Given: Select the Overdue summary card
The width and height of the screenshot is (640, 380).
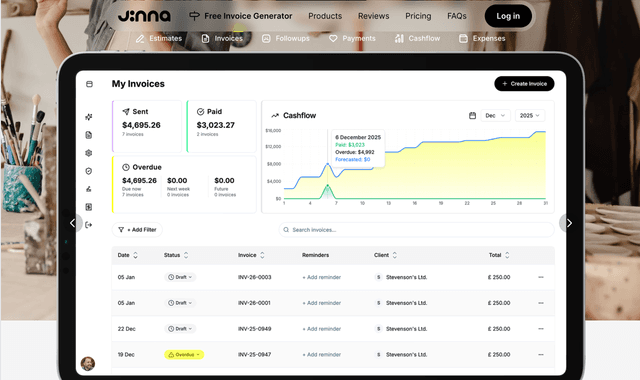Looking at the screenshot, I should click(184, 184).
